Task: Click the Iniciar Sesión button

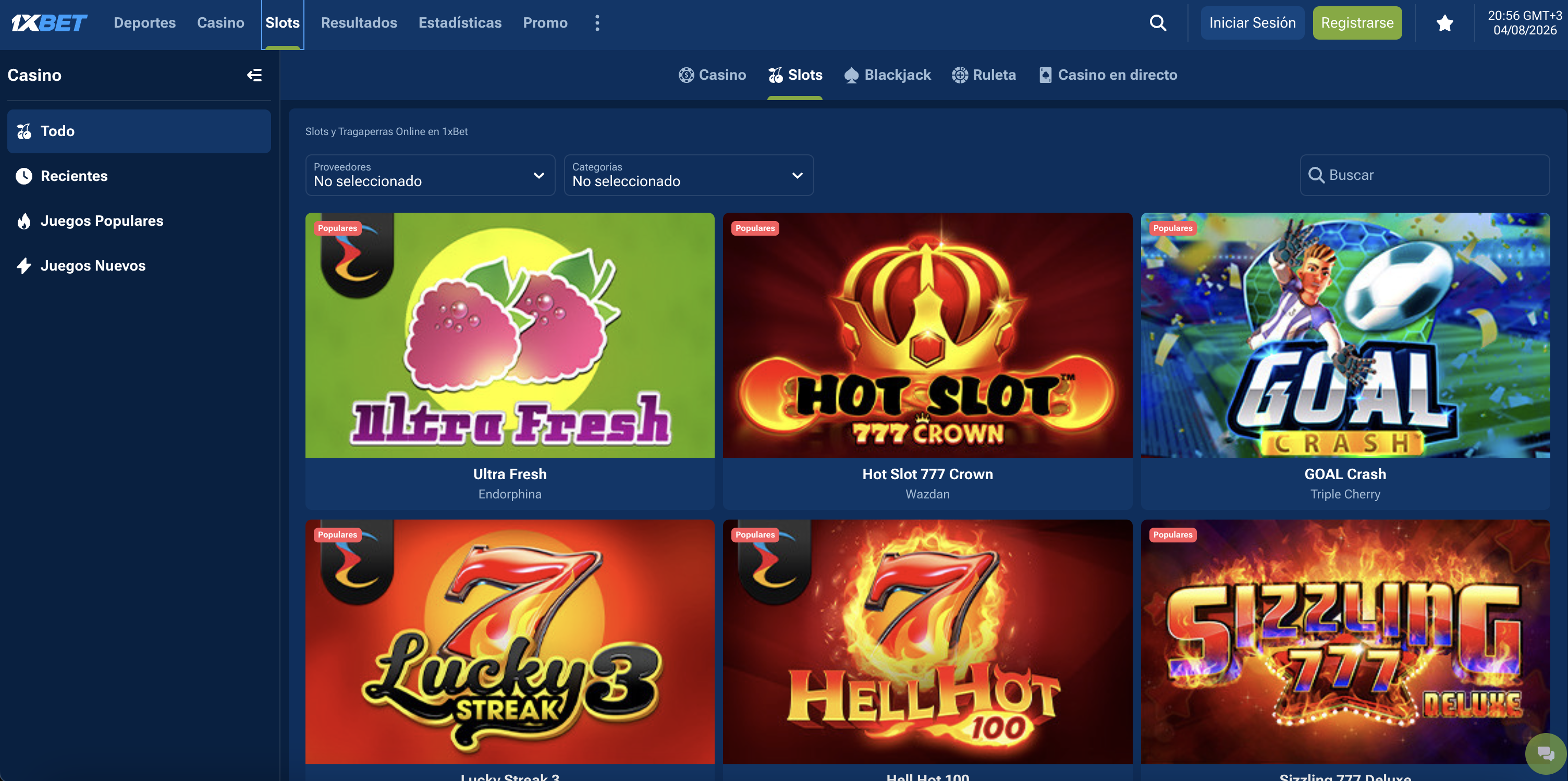Action: click(1252, 23)
